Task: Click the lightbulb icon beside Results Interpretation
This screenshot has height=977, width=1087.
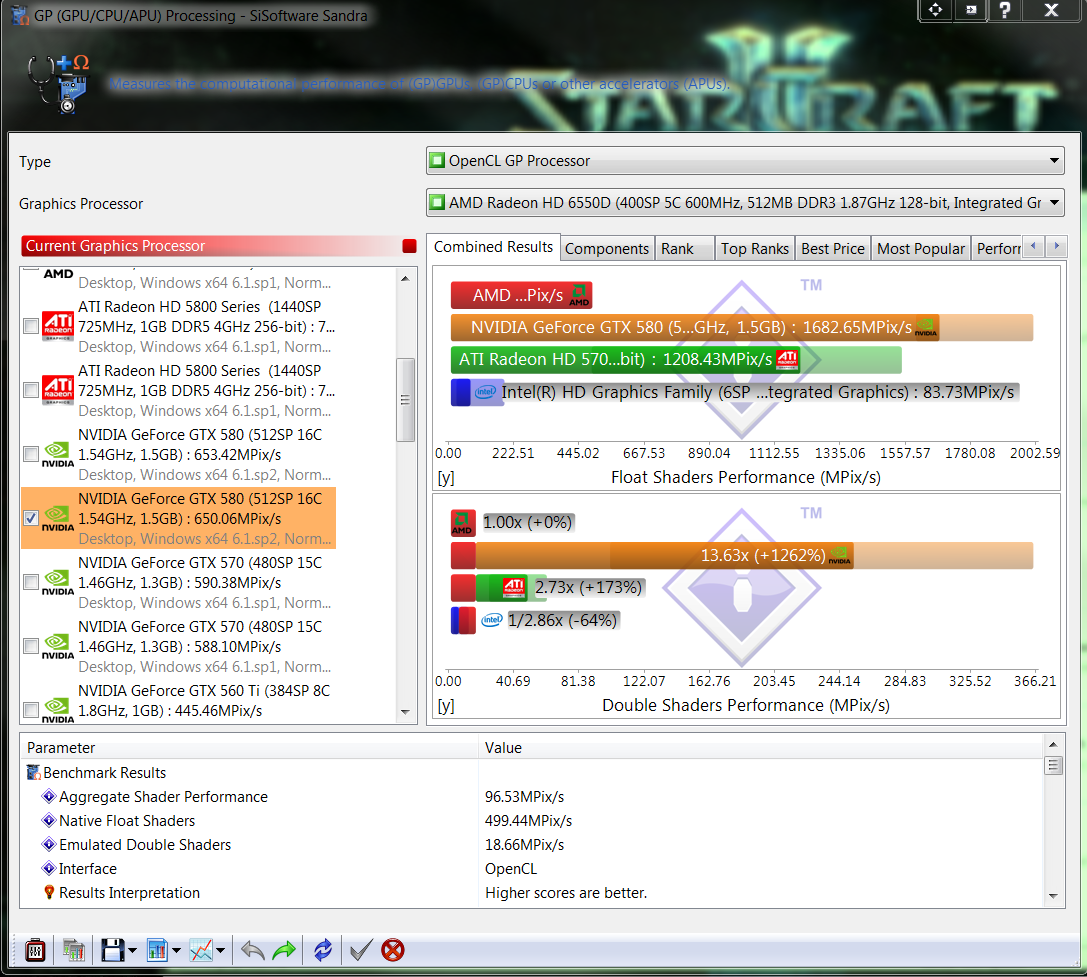Action: coord(49,892)
